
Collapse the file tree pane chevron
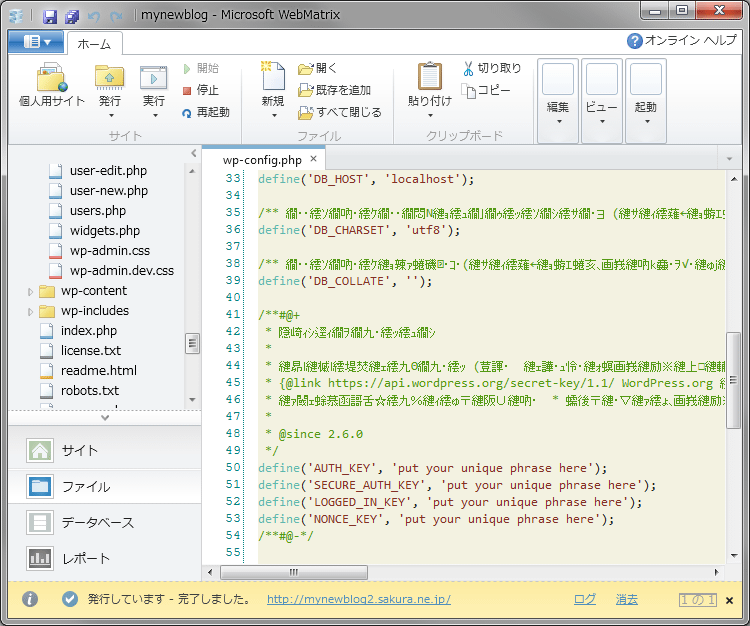(193, 153)
